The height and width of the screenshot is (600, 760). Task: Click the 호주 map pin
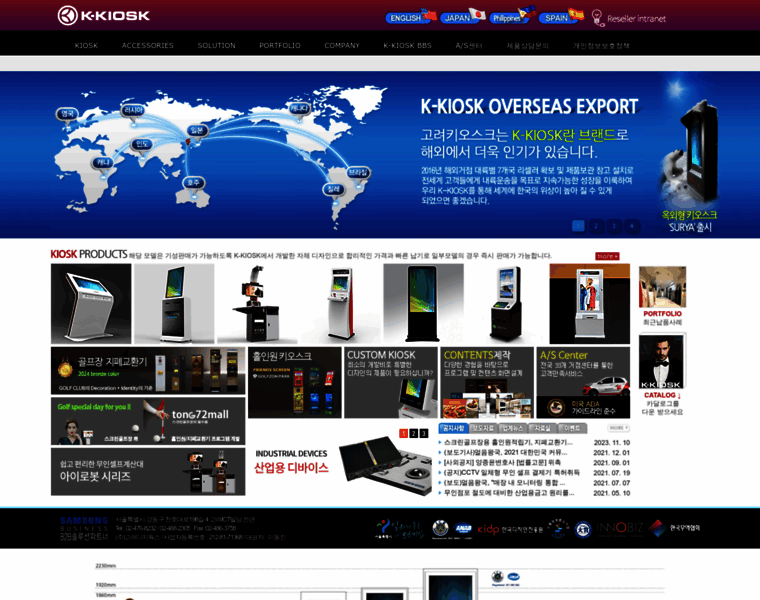(194, 183)
